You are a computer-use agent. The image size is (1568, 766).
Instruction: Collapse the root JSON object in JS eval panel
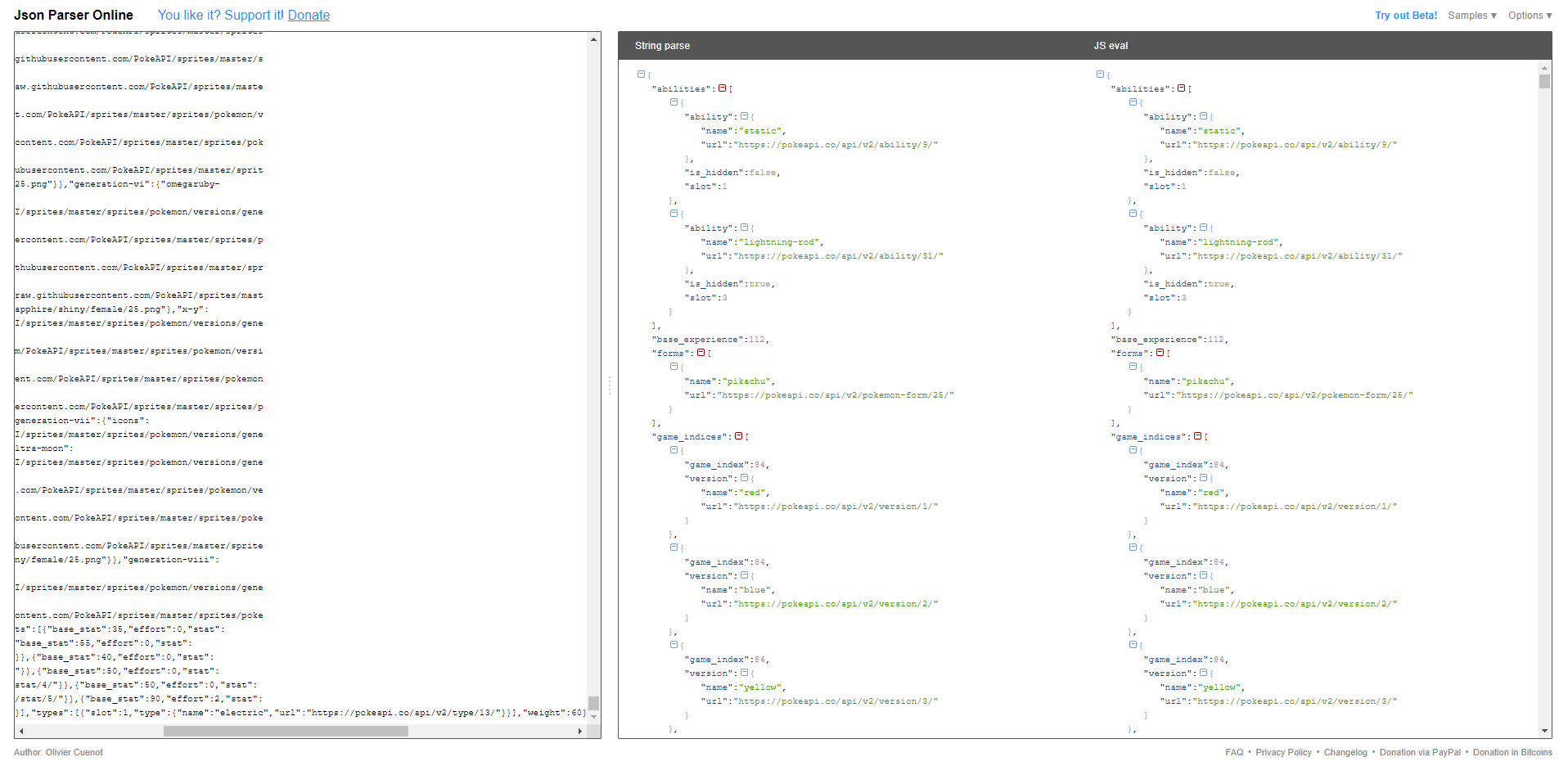click(1100, 74)
